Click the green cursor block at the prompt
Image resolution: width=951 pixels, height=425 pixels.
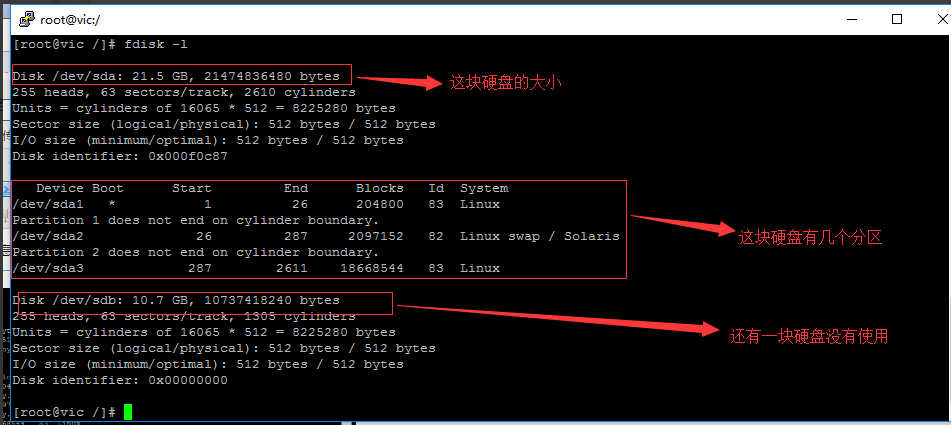(128, 412)
